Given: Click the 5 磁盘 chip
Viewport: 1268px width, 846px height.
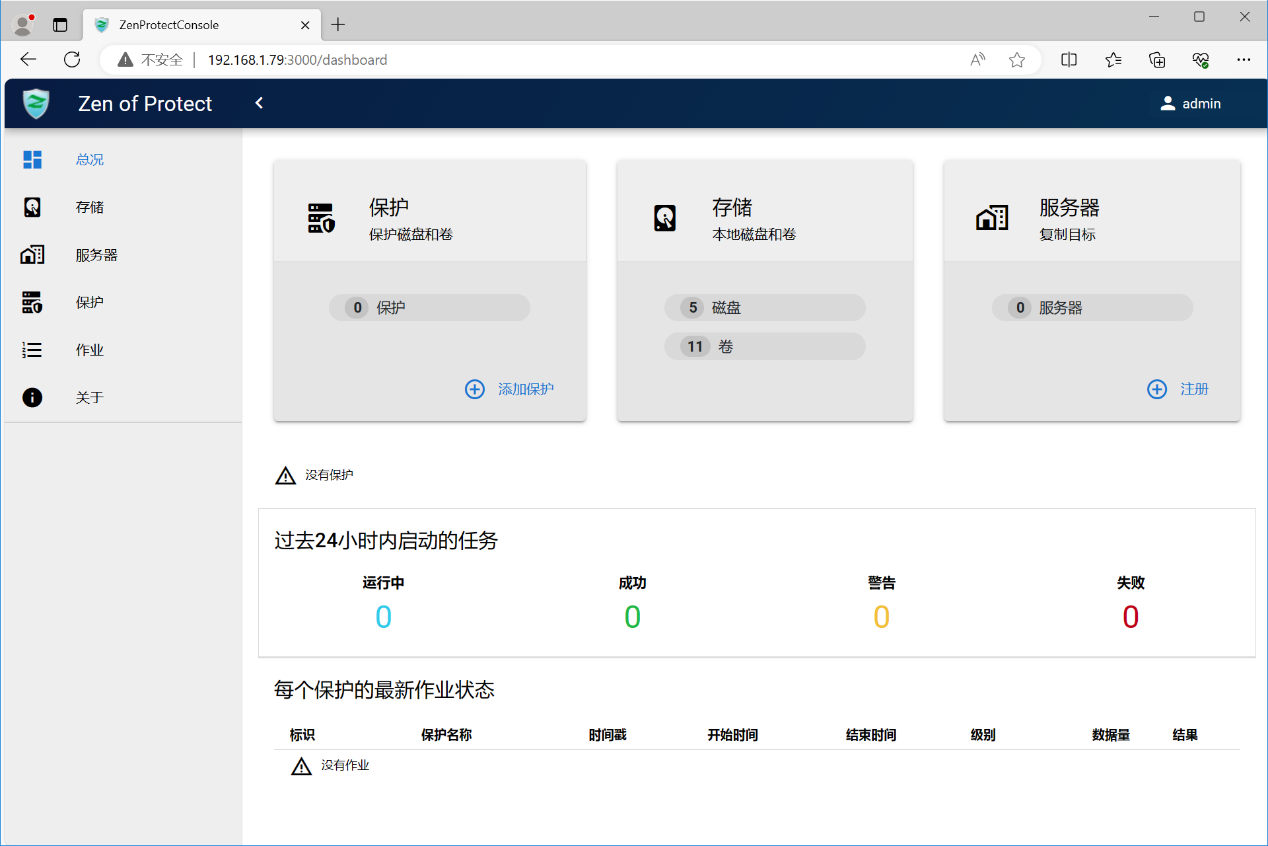Looking at the screenshot, I should [x=764, y=308].
